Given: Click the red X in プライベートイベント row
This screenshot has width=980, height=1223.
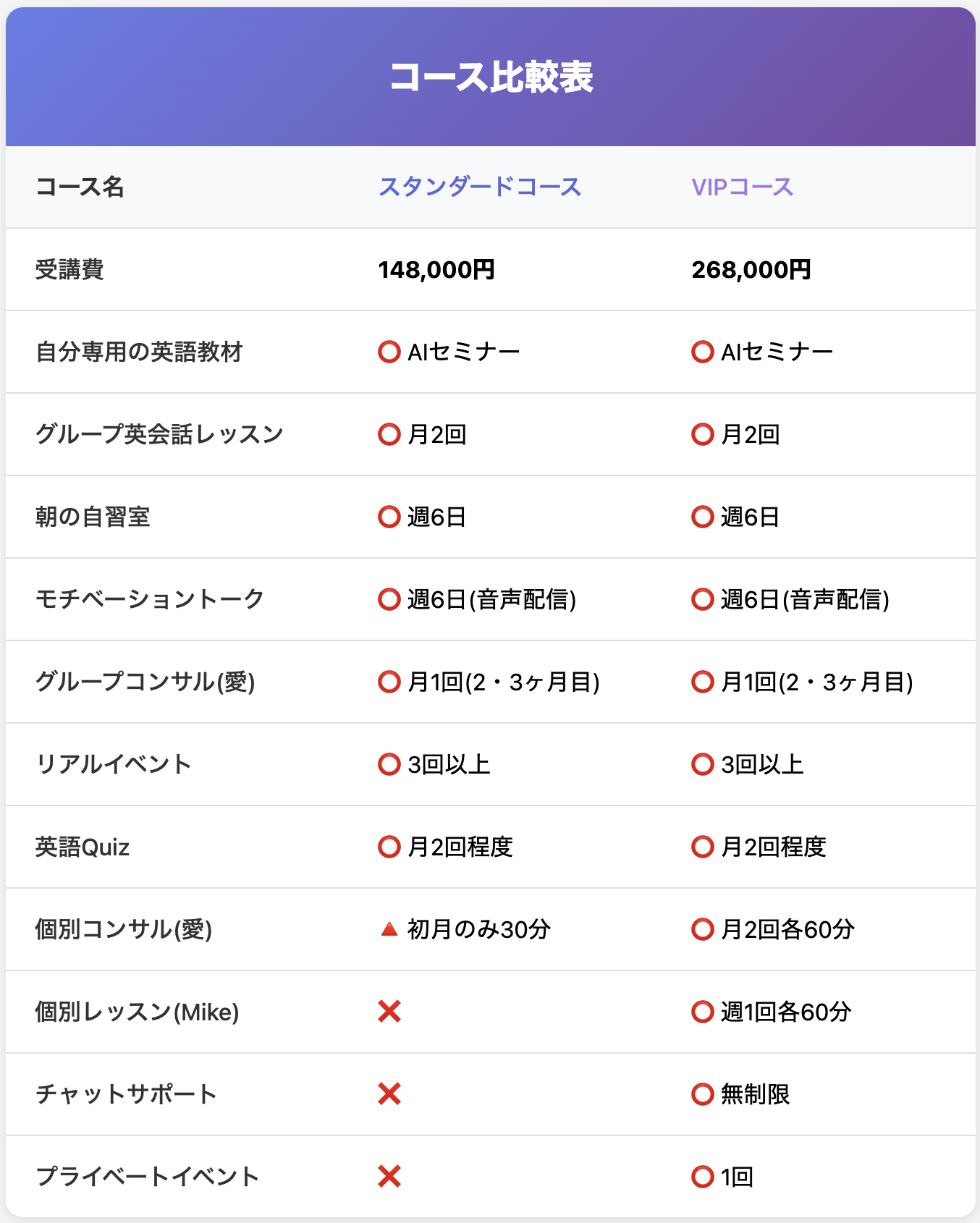Looking at the screenshot, I should tap(389, 1177).
